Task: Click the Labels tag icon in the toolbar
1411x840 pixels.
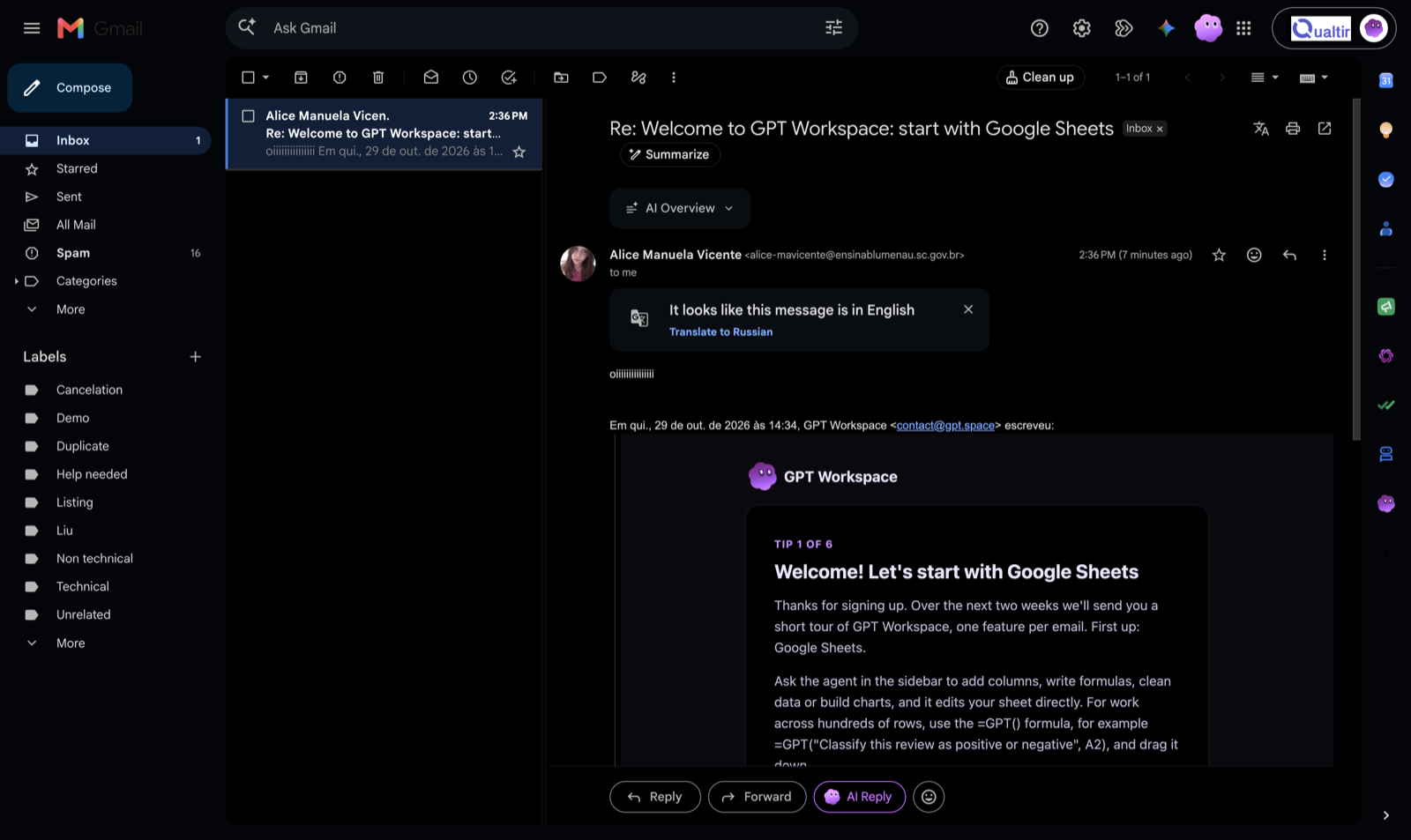Action: 600,78
